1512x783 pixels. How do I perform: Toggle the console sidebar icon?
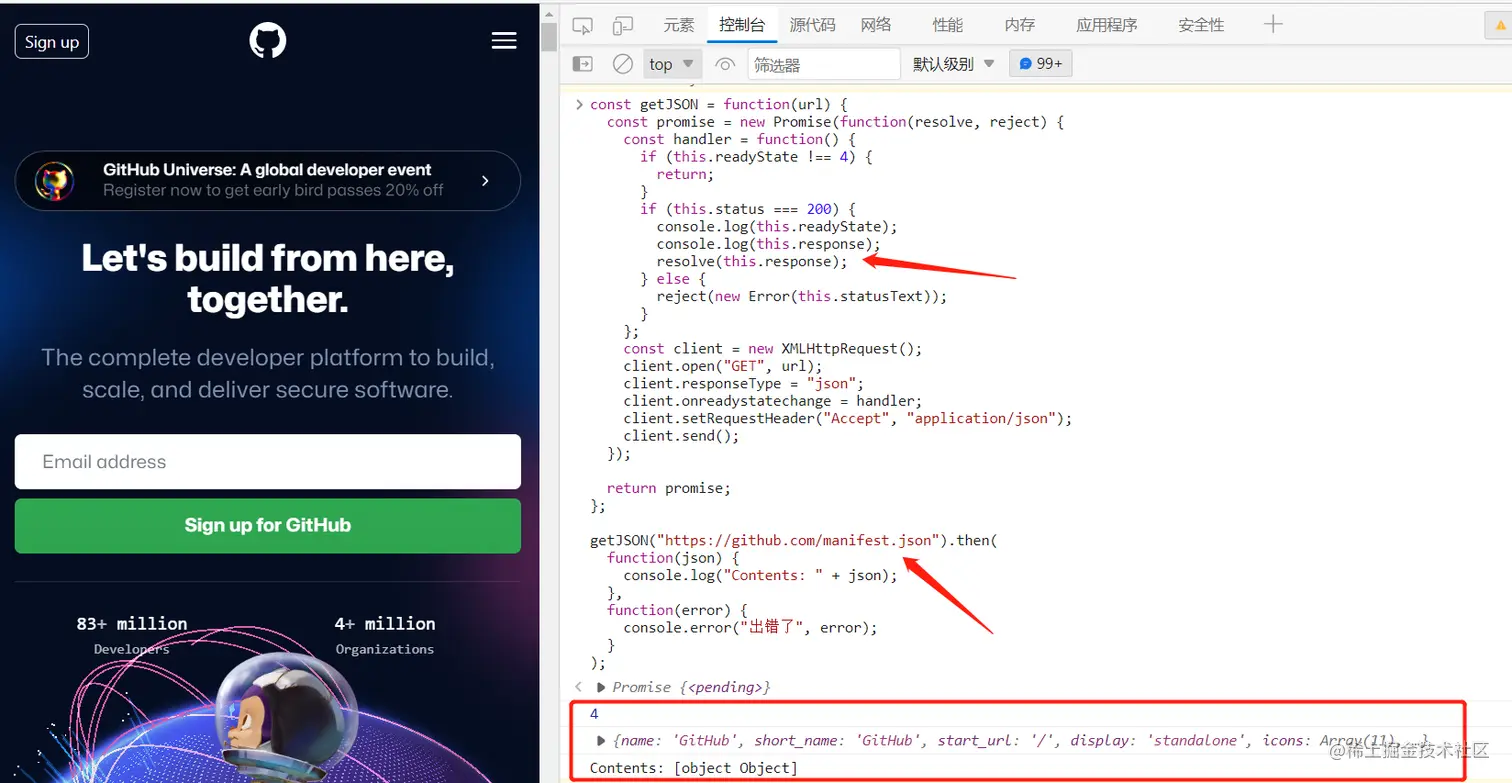click(x=582, y=64)
